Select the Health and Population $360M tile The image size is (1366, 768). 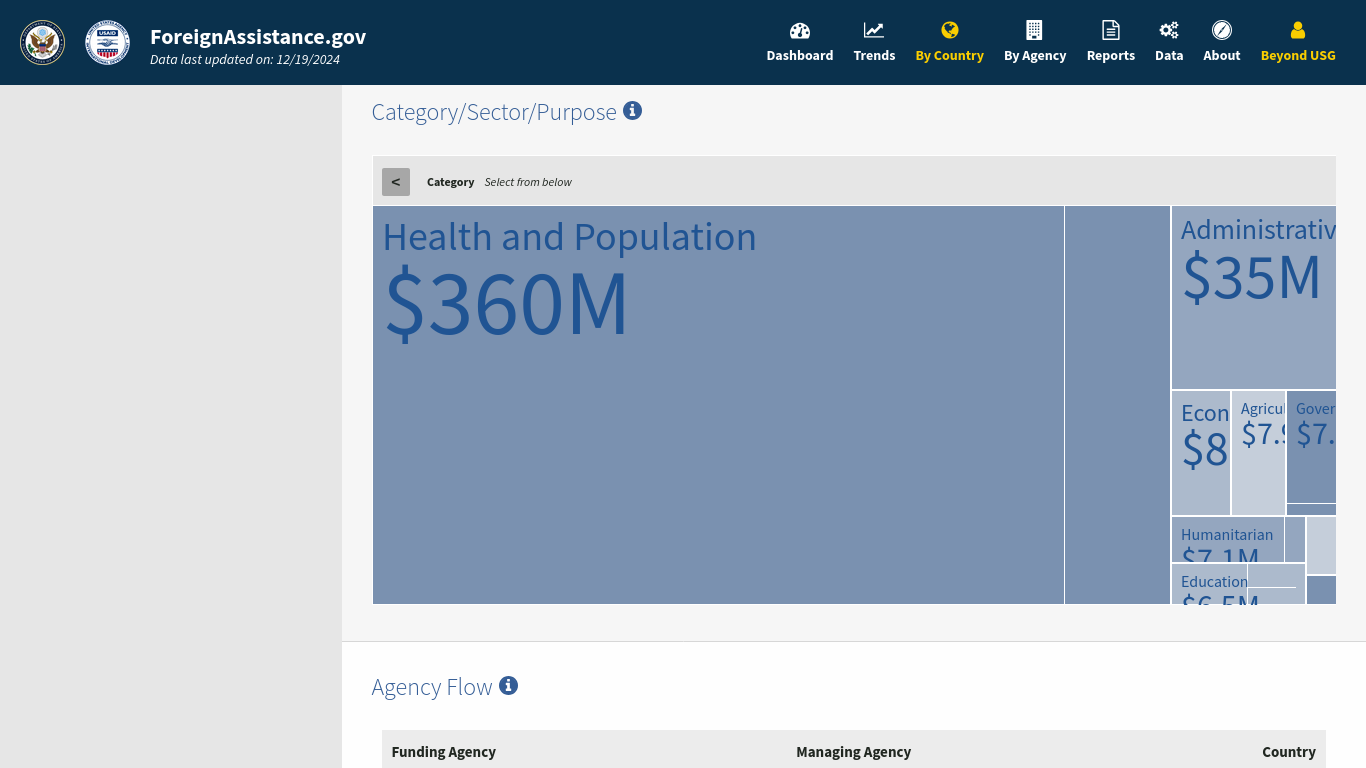[718, 405]
